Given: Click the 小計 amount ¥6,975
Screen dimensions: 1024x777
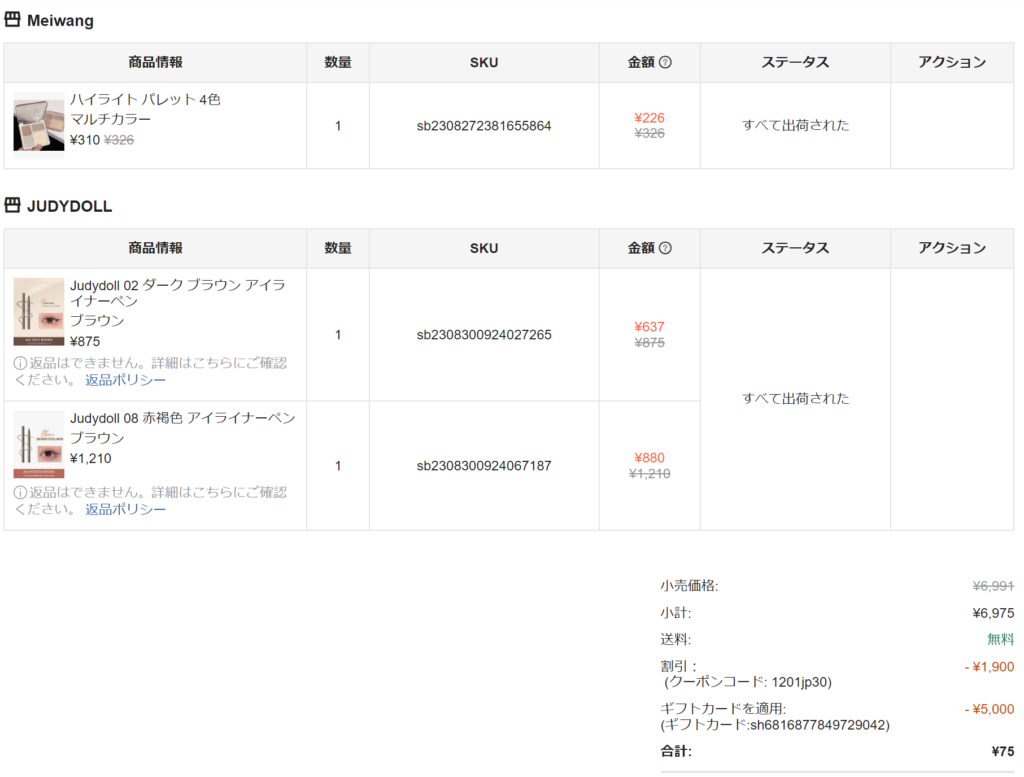Looking at the screenshot, I should click(993, 613).
